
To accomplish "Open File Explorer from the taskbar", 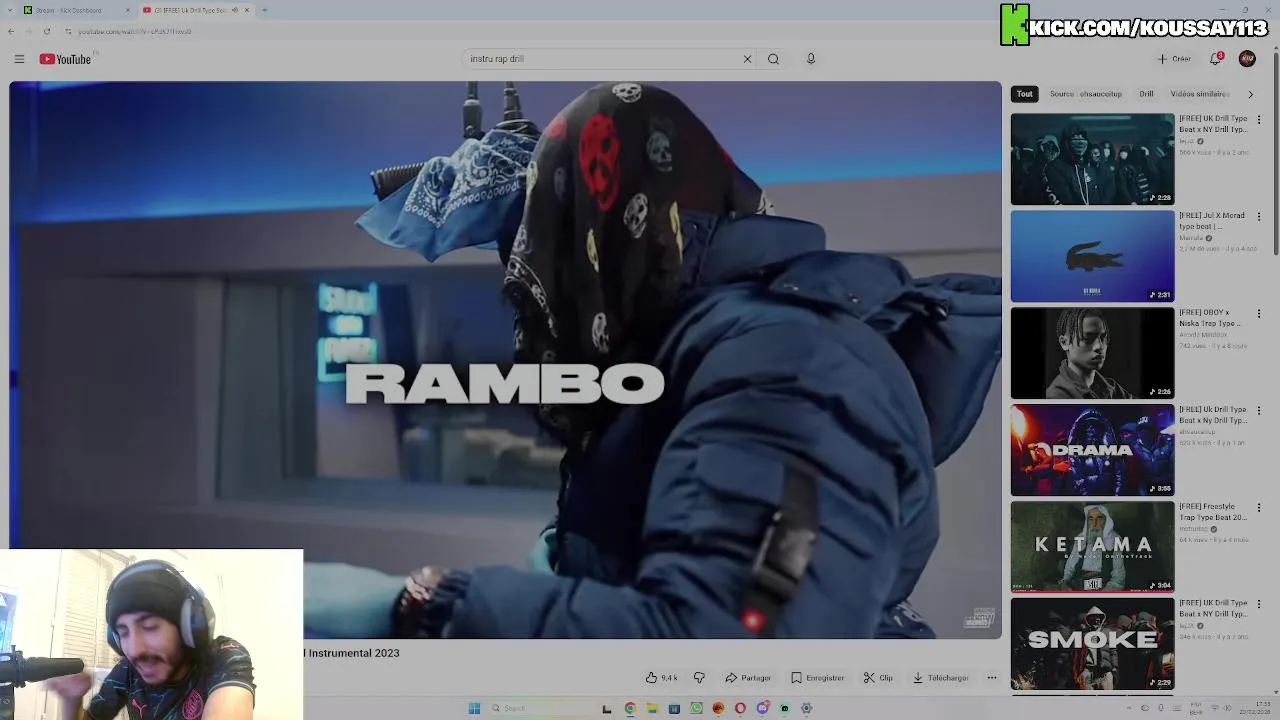I will [652, 708].
